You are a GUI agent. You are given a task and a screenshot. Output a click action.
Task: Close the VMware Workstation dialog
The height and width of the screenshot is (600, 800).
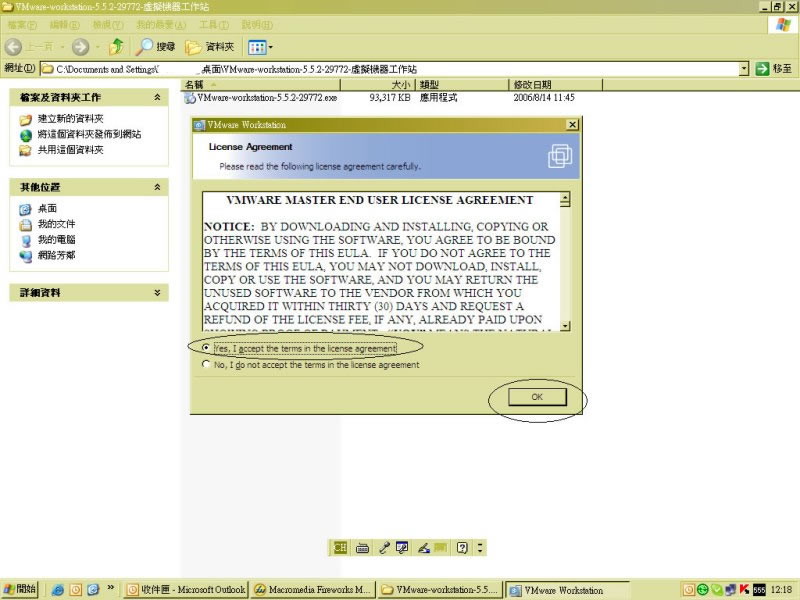572,124
